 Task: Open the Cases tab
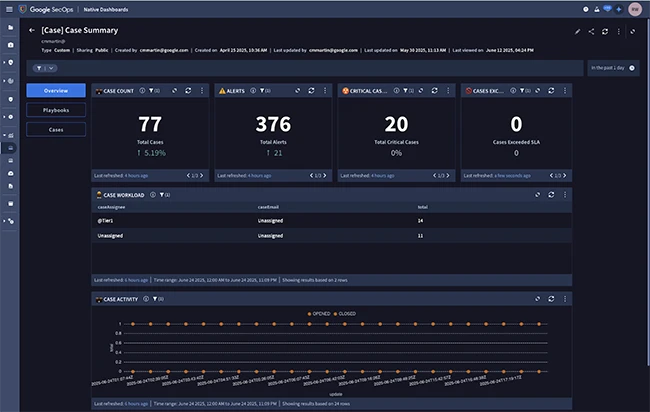pyautogui.click(x=56, y=129)
